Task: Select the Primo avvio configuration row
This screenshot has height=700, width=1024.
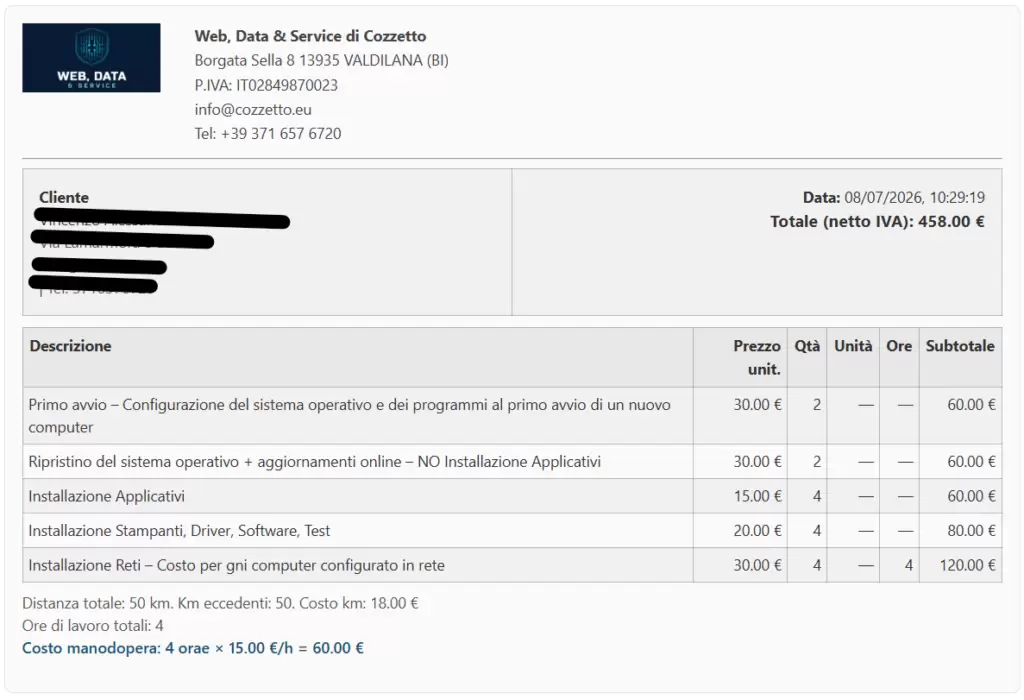Action: click(x=512, y=416)
